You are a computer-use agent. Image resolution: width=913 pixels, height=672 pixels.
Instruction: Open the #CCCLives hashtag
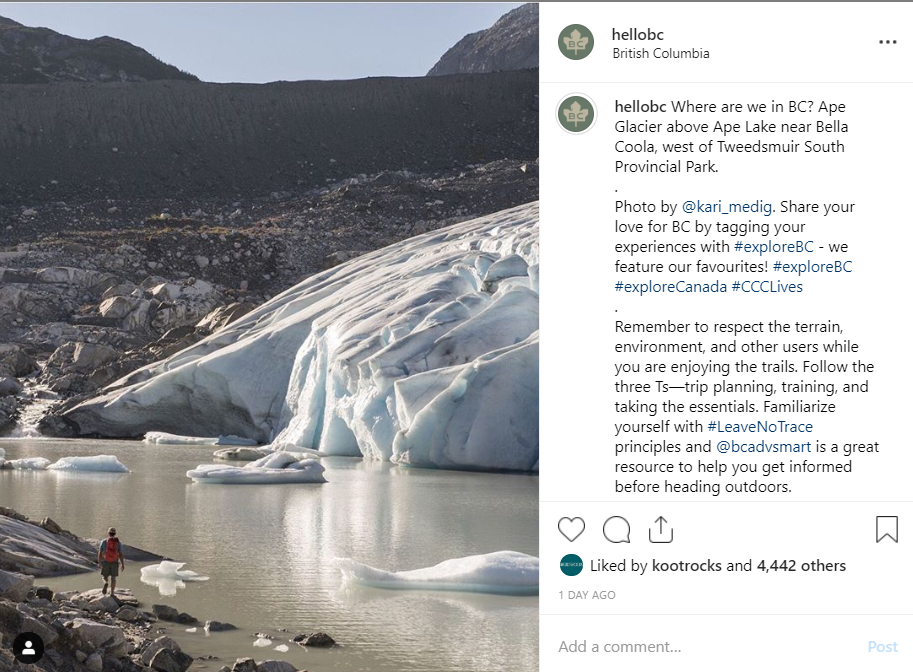pos(767,287)
